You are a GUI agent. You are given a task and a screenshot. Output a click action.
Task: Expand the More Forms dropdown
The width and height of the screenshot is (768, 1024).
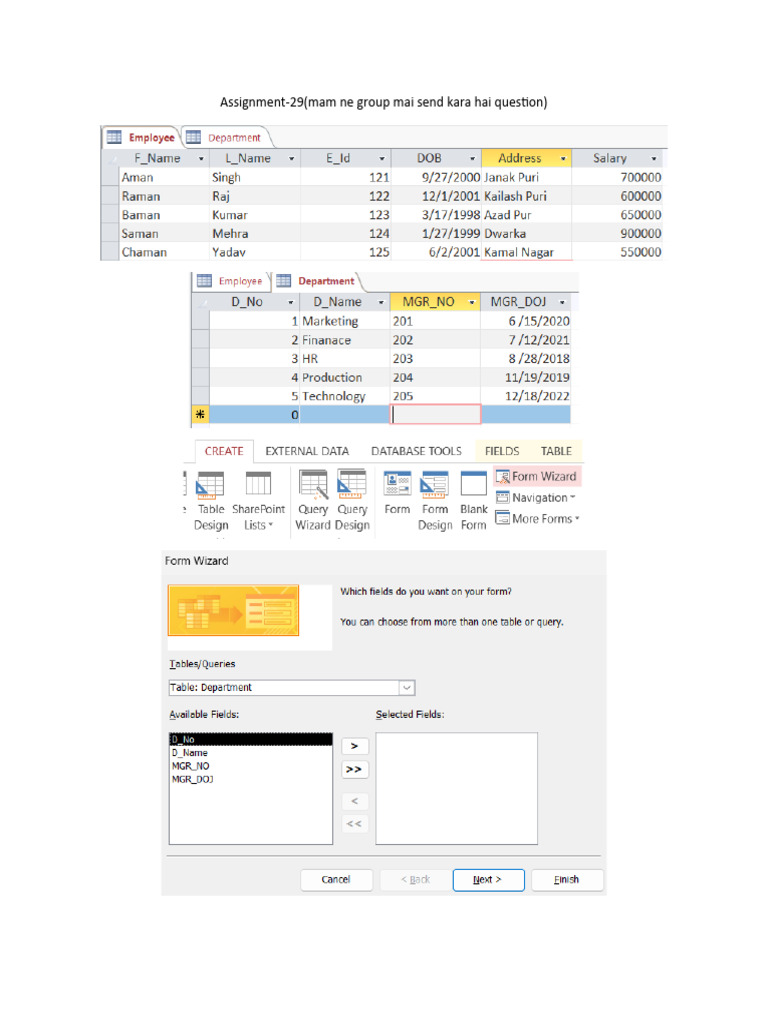pyautogui.click(x=537, y=519)
